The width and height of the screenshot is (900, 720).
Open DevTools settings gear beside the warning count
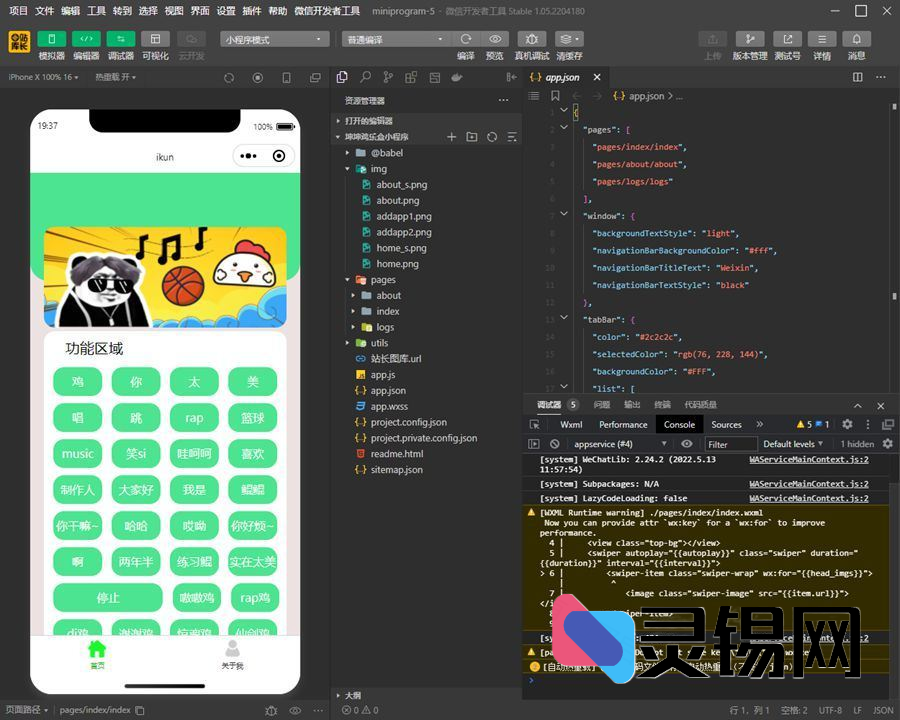(847, 424)
